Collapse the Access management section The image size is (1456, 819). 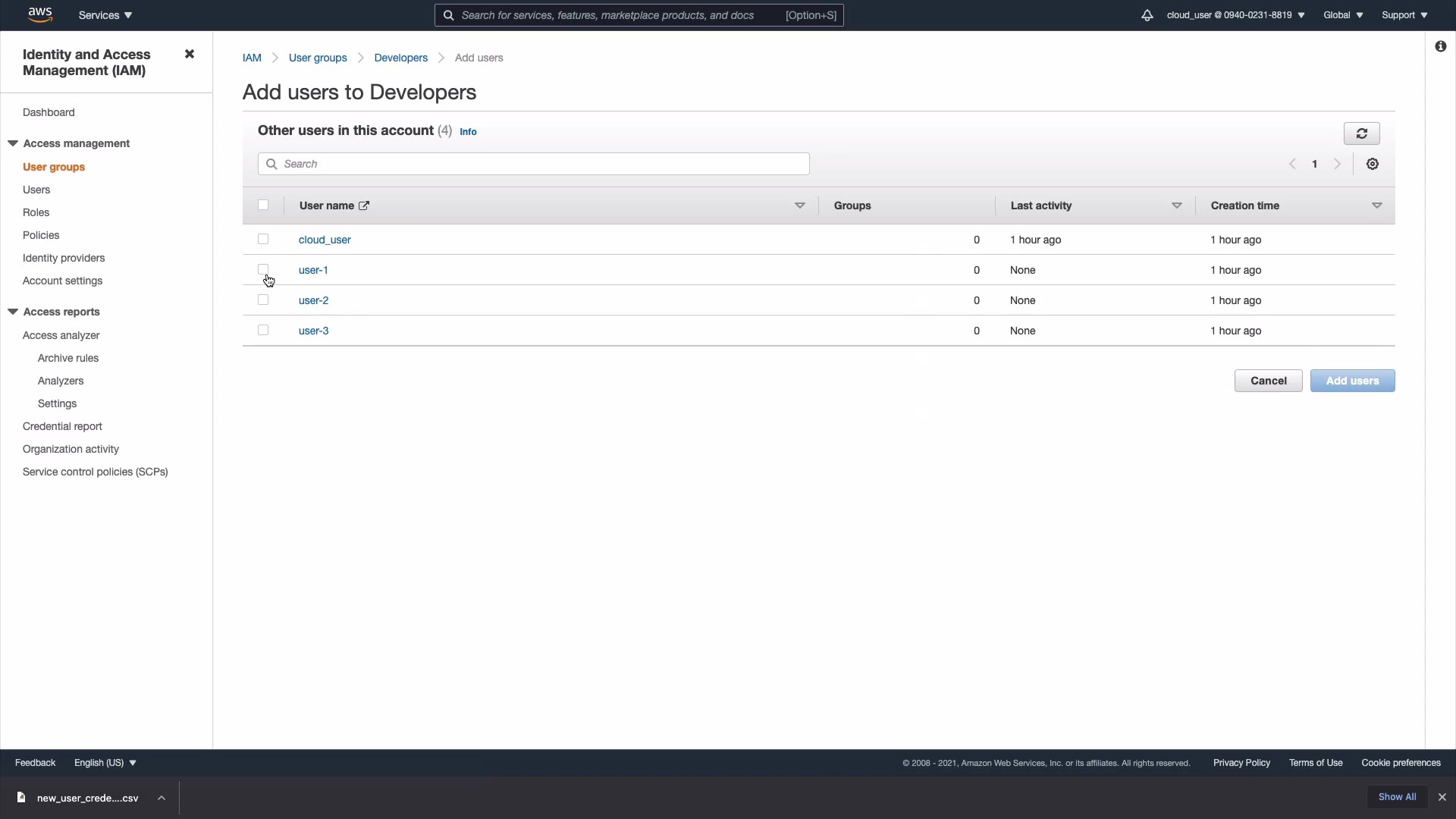click(13, 143)
